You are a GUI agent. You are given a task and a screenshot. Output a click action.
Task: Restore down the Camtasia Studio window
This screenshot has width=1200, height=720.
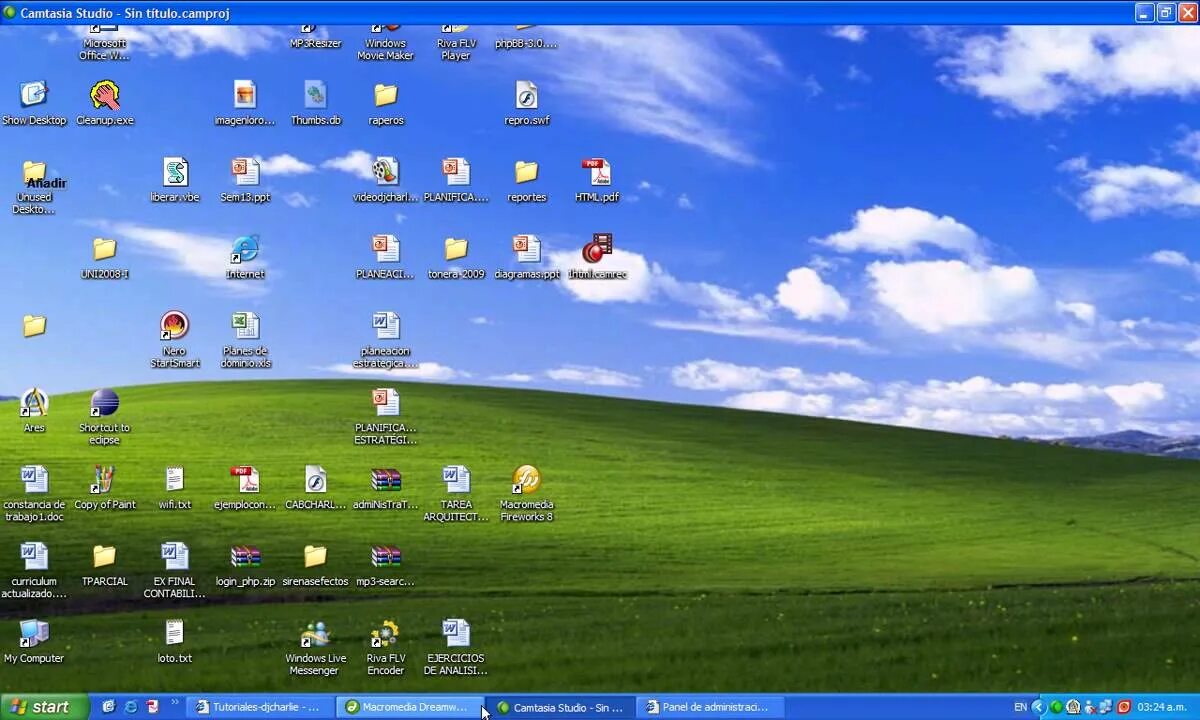(1166, 12)
